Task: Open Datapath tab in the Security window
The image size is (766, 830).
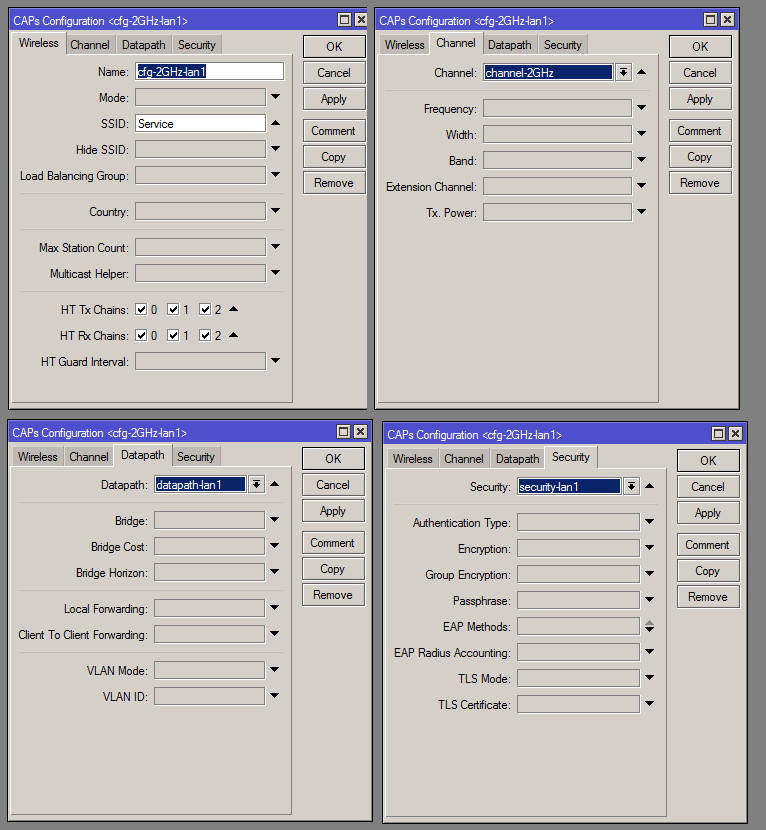Action: [x=517, y=458]
